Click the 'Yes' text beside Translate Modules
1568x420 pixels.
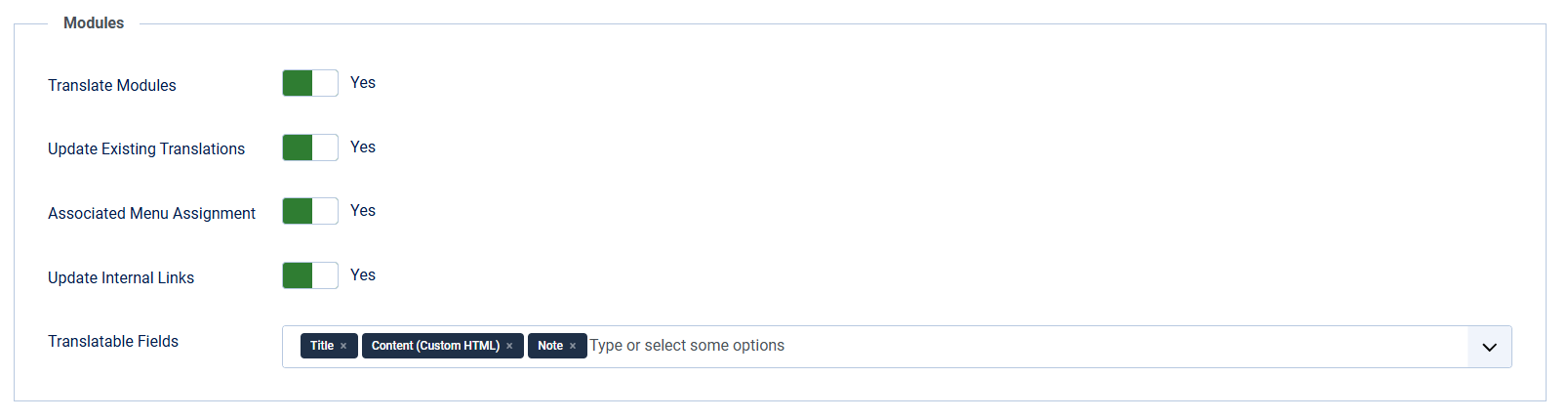[363, 83]
